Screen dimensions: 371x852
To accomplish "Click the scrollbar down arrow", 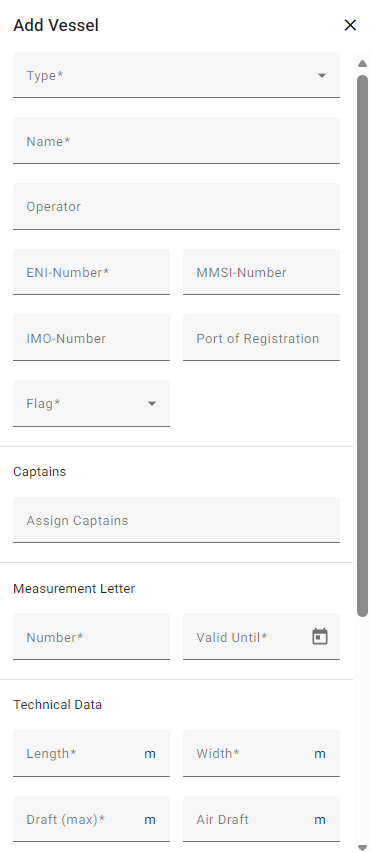I will (x=362, y=848).
